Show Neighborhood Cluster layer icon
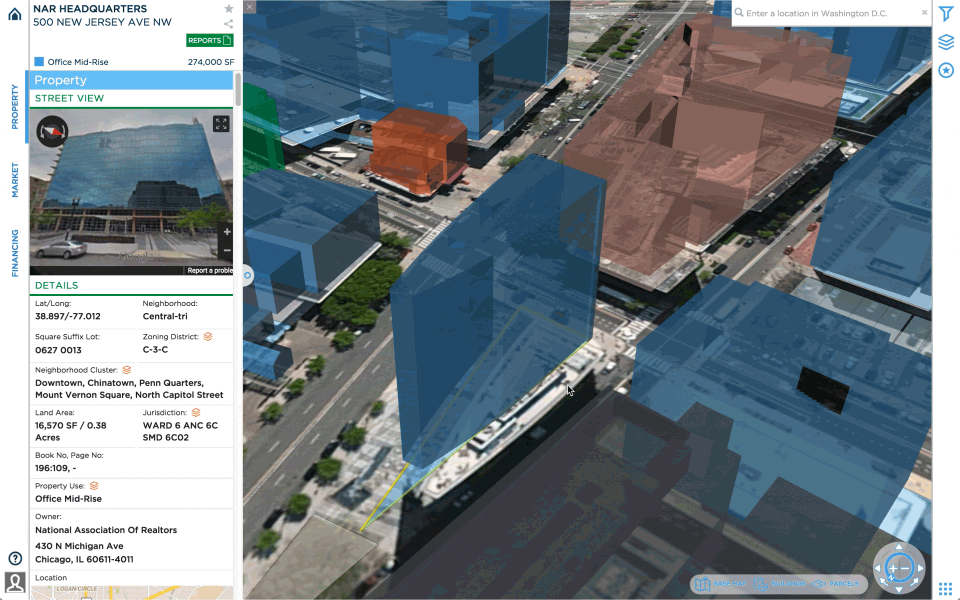The image size is (960, 600). click(127, 370)
